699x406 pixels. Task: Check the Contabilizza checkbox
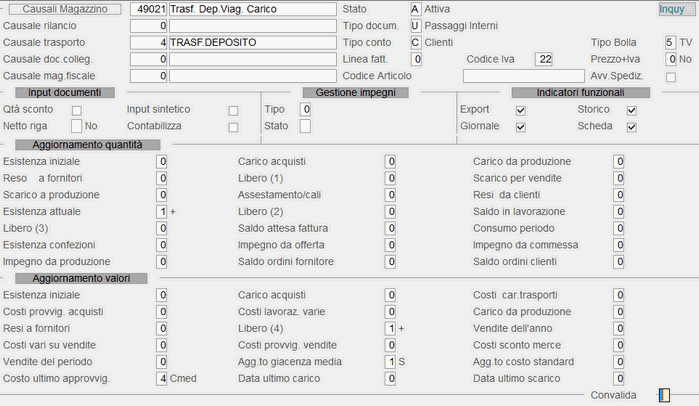(233, 127)
